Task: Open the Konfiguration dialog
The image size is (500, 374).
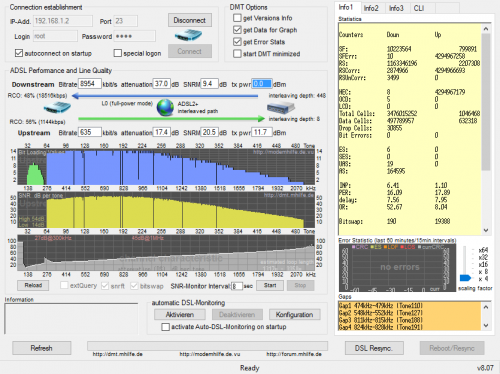Action: click(295, 315)
